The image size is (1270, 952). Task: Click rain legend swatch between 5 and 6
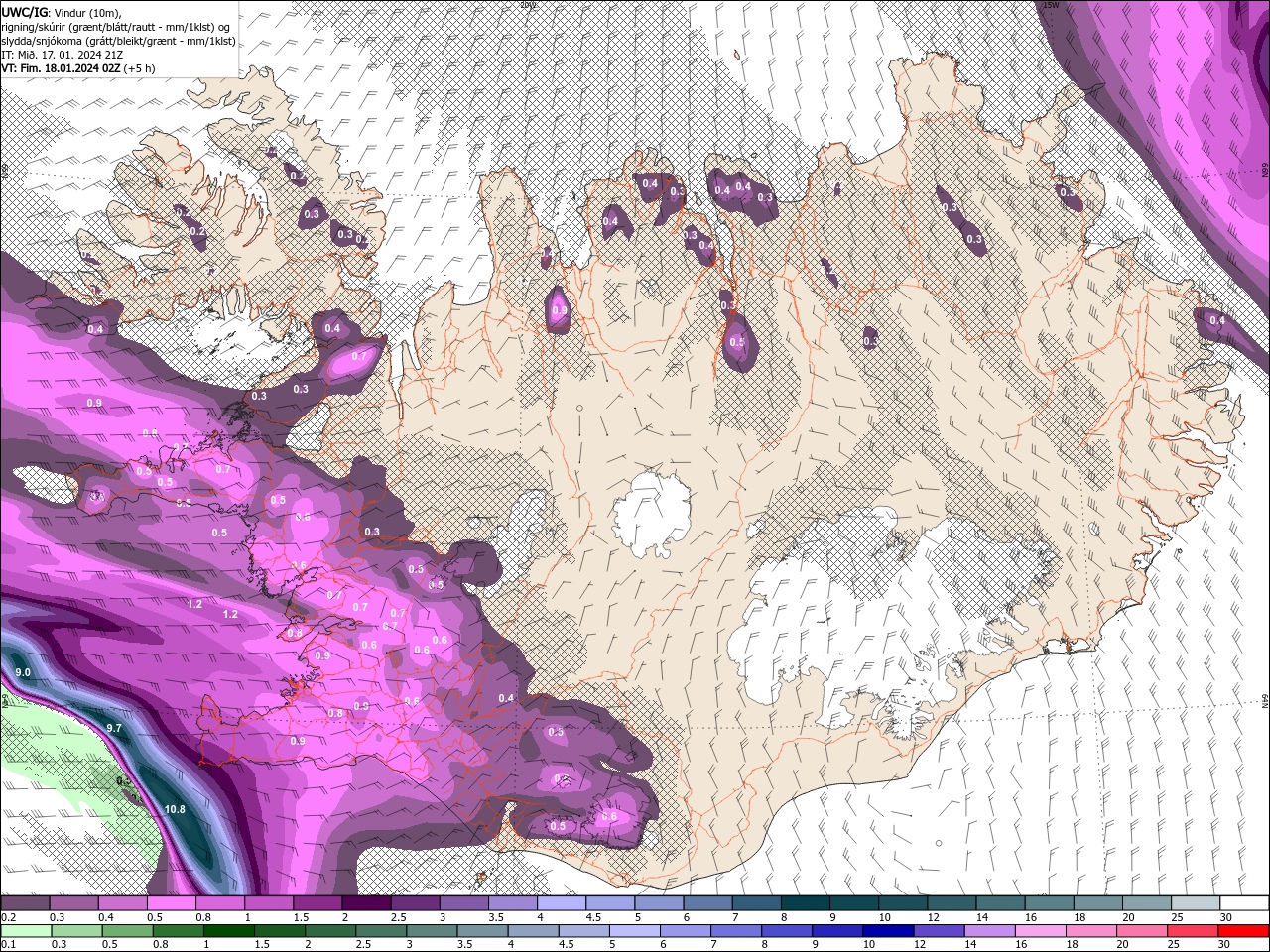tap(634, 931)
